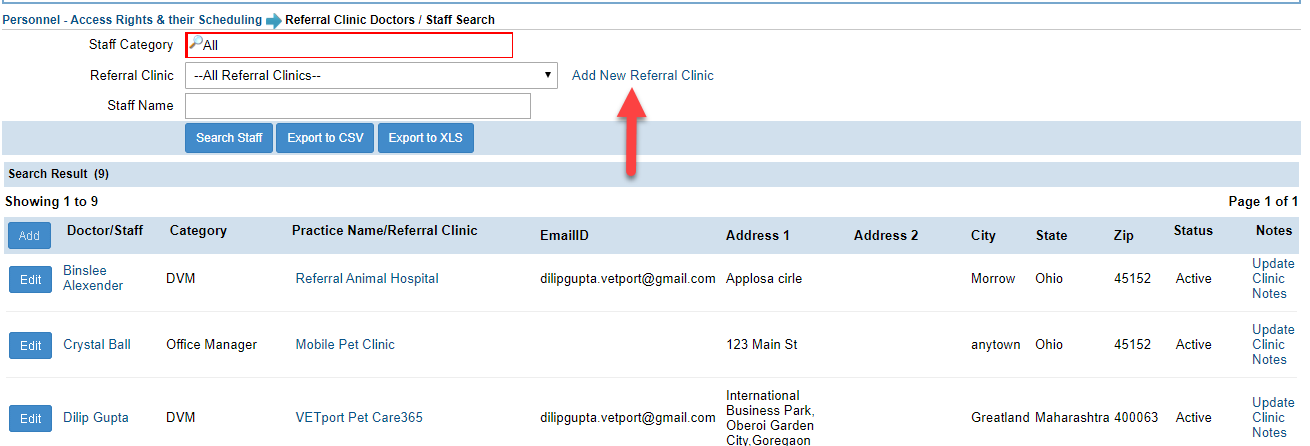Image resolution: width=1310 pixels, height=446 pixels.
Task: Focus the Staff Category input field
Action: [349, 45]
